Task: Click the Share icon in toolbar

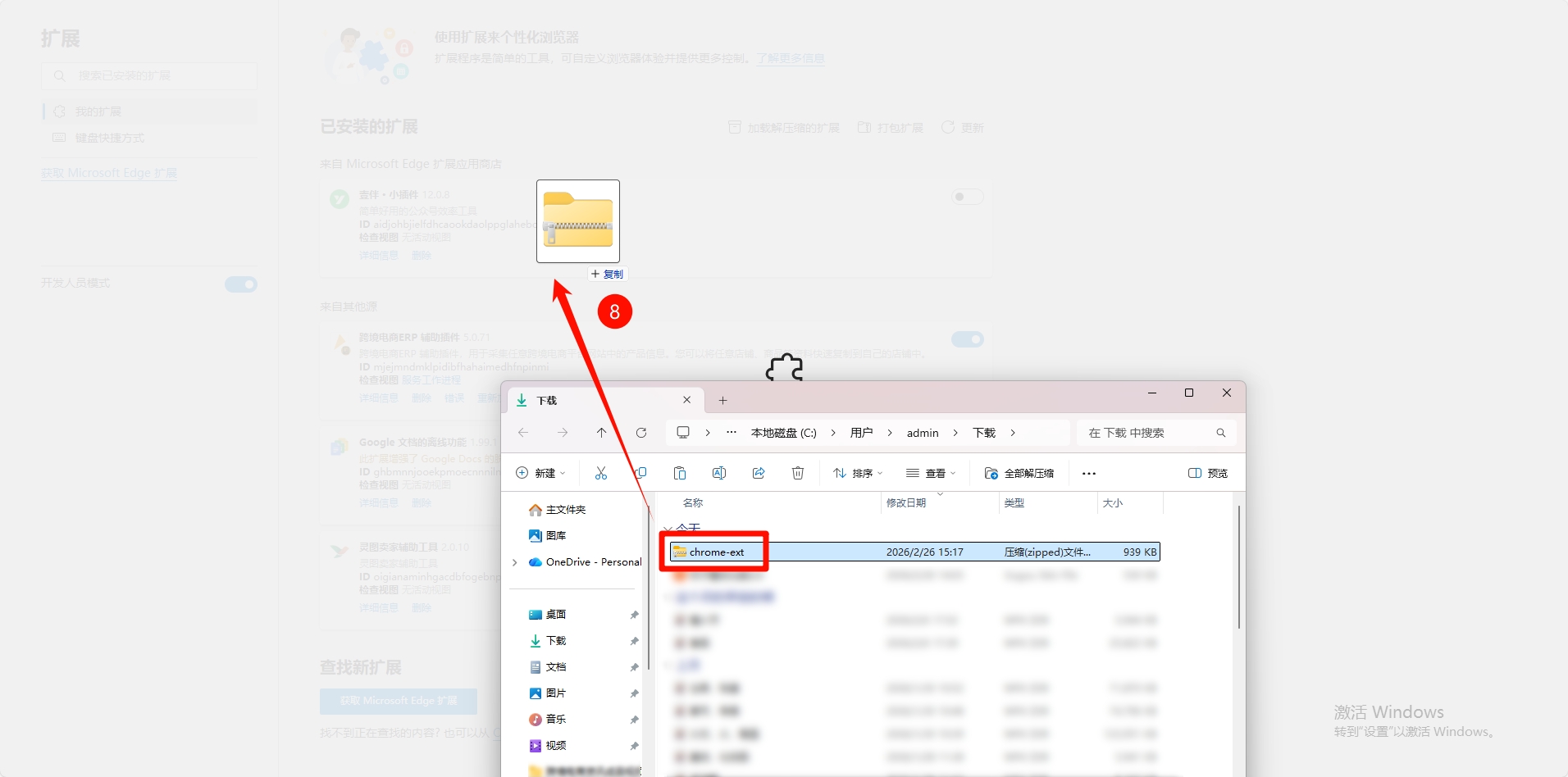Action: pos(759,473)
